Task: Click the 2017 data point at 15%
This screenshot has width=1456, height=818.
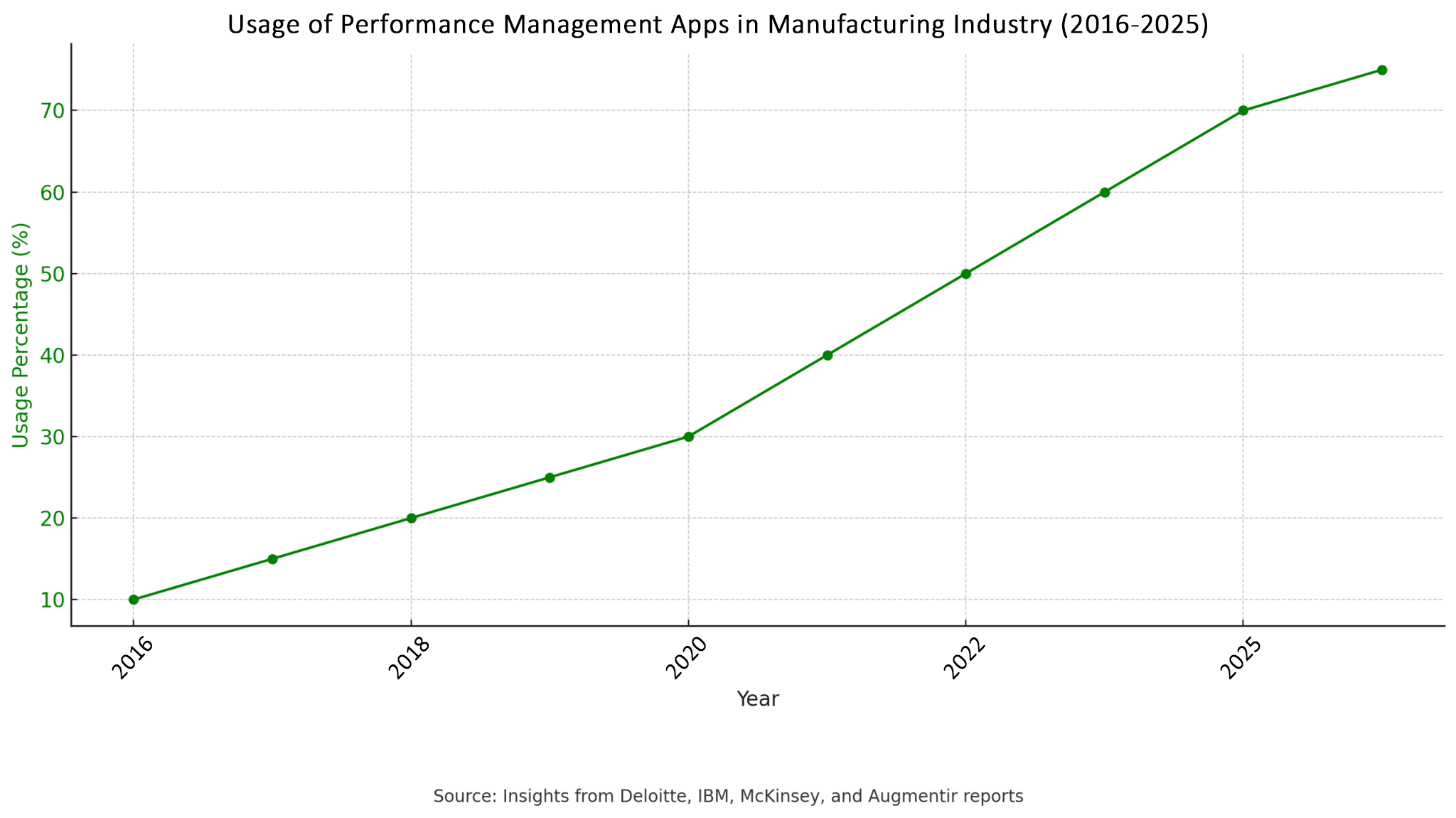Action: pos(272,559)
